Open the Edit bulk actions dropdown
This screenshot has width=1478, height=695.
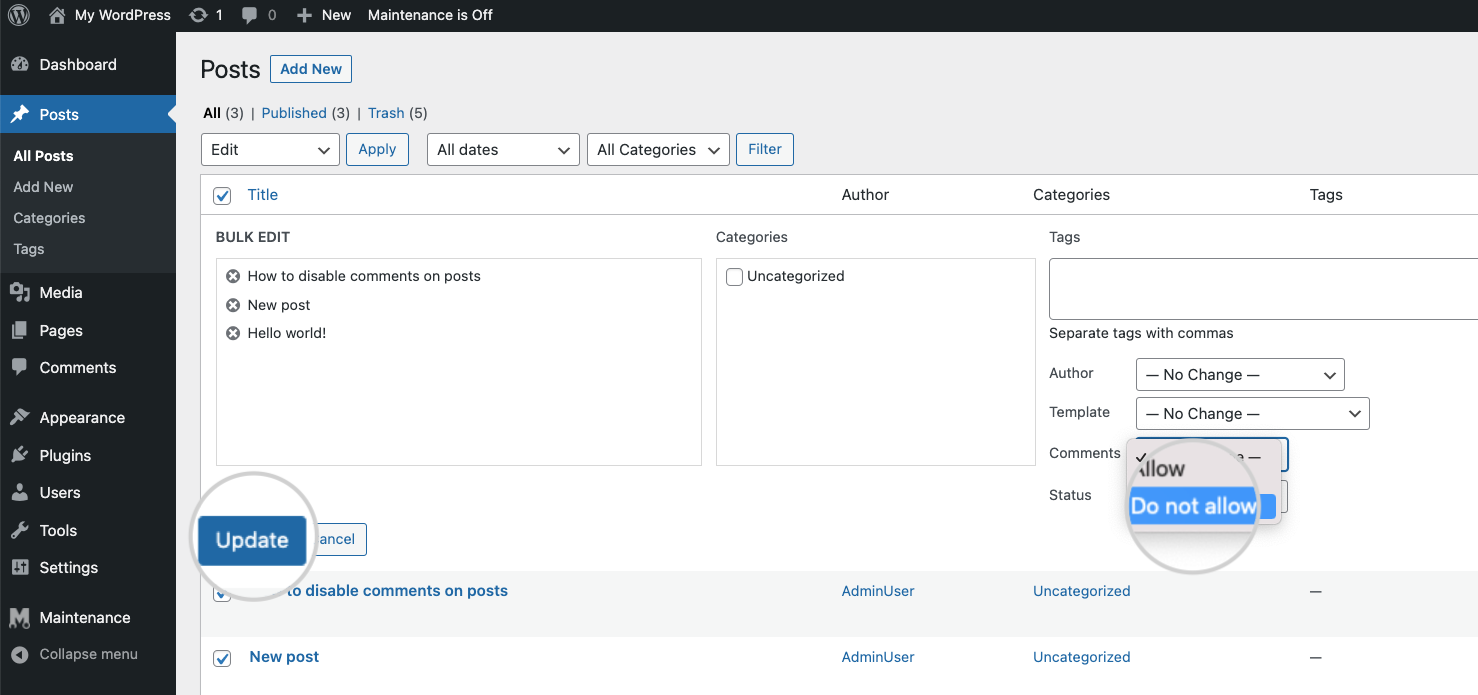click(x=270, y=150)
